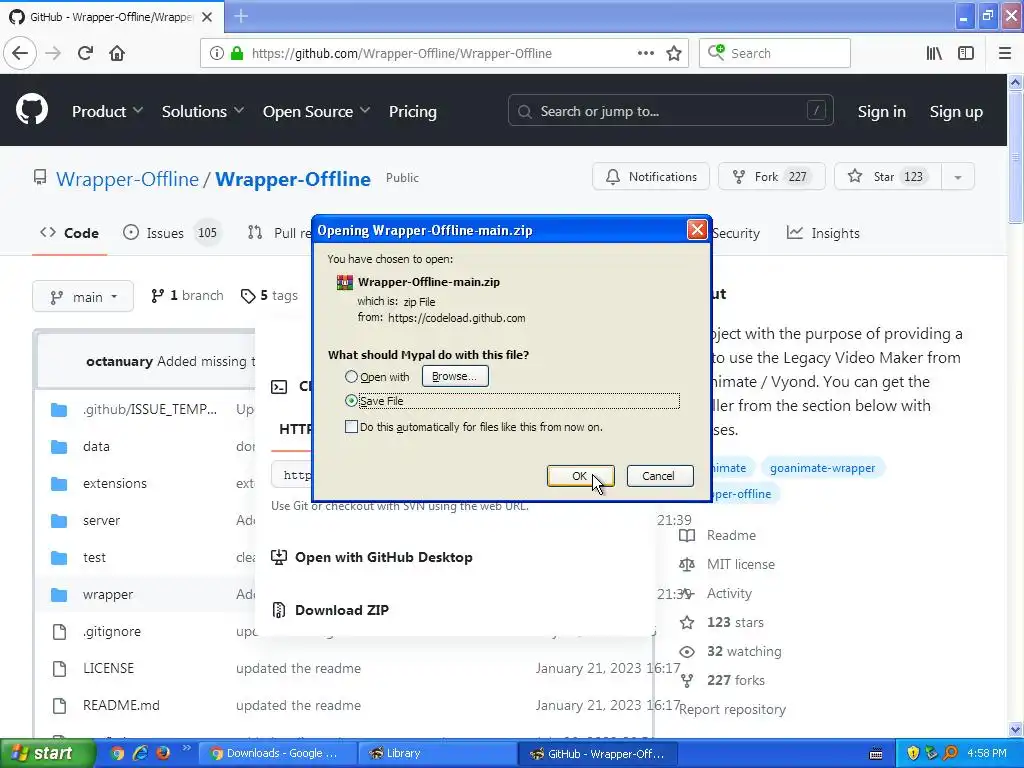Click the README.md file icon
This screenshot has height=768, width=1024.
[59, 705]
